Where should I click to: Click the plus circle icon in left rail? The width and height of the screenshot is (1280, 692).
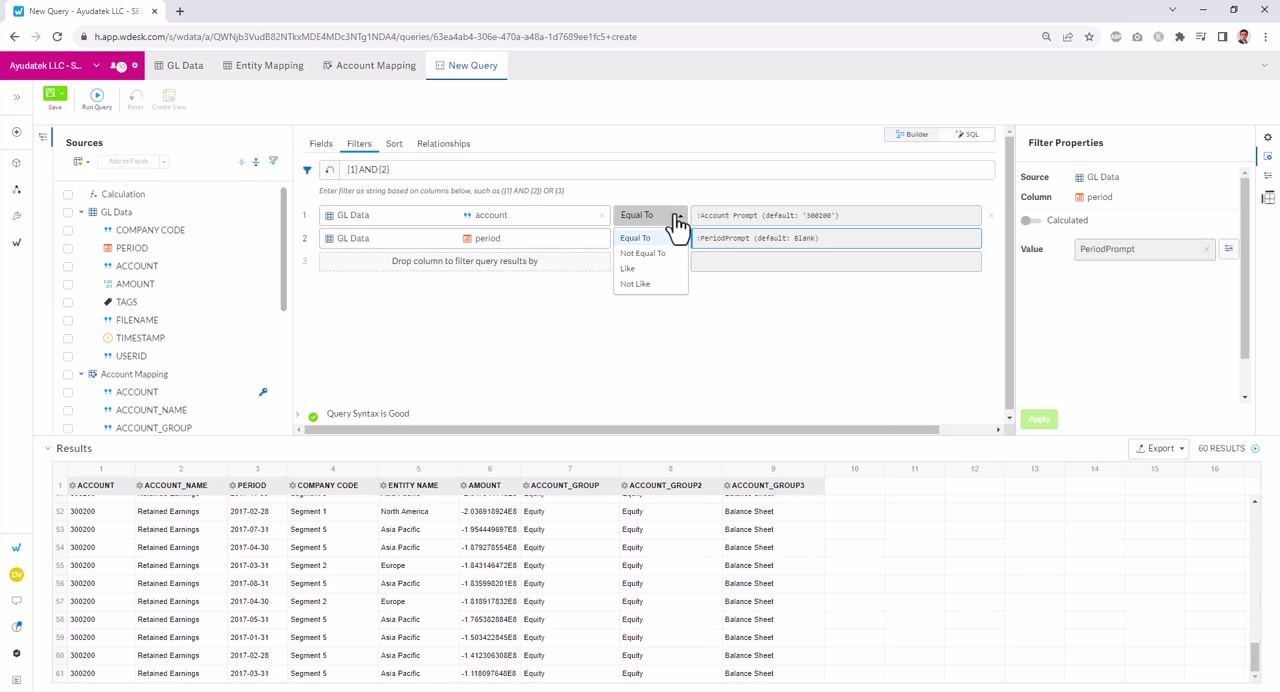point(17,132)
